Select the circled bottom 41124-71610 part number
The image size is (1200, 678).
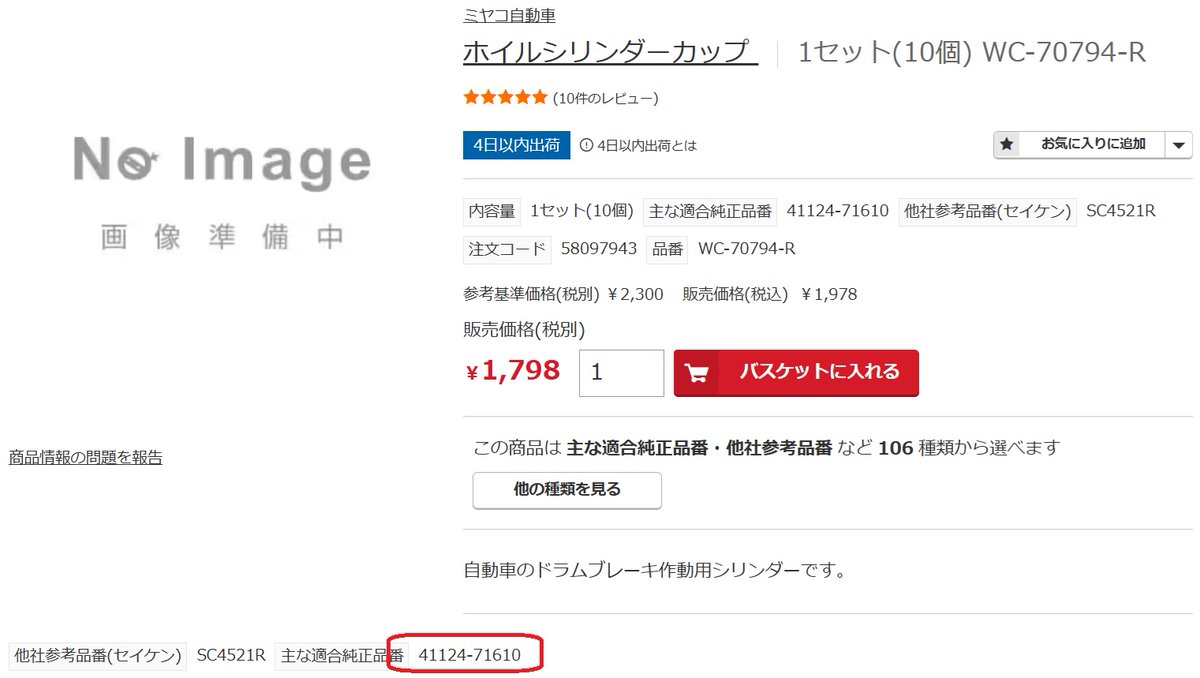469,656
